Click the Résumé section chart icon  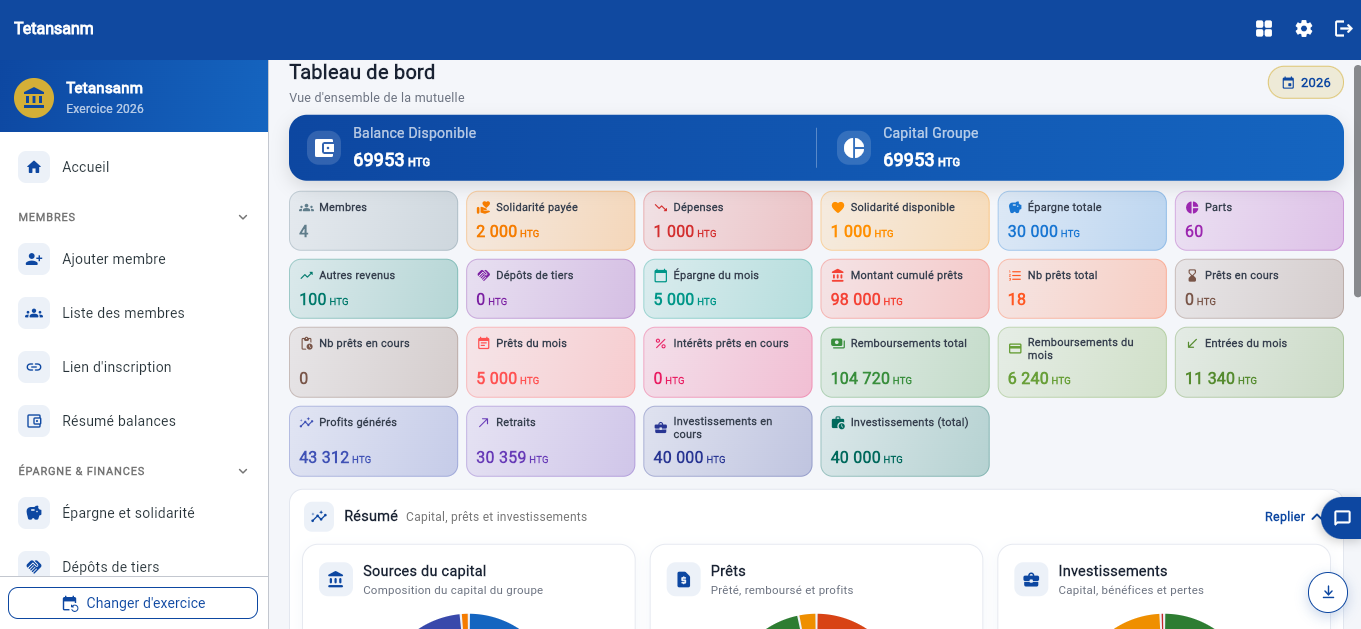tap(319, 517)
